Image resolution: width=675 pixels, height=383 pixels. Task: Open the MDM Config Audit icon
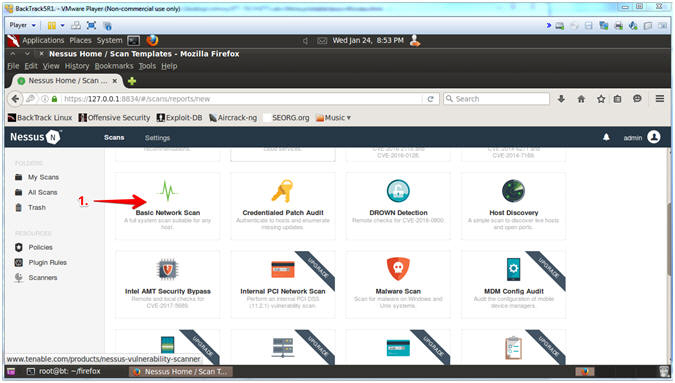tap(513, 269)
